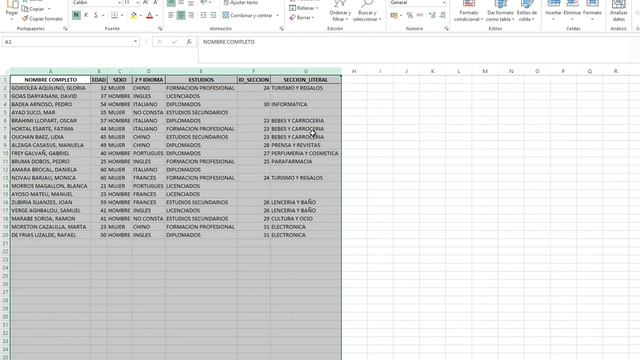Open the underline style dropdown arrow
Screen dimensions: 640x360
click(103, 16)
